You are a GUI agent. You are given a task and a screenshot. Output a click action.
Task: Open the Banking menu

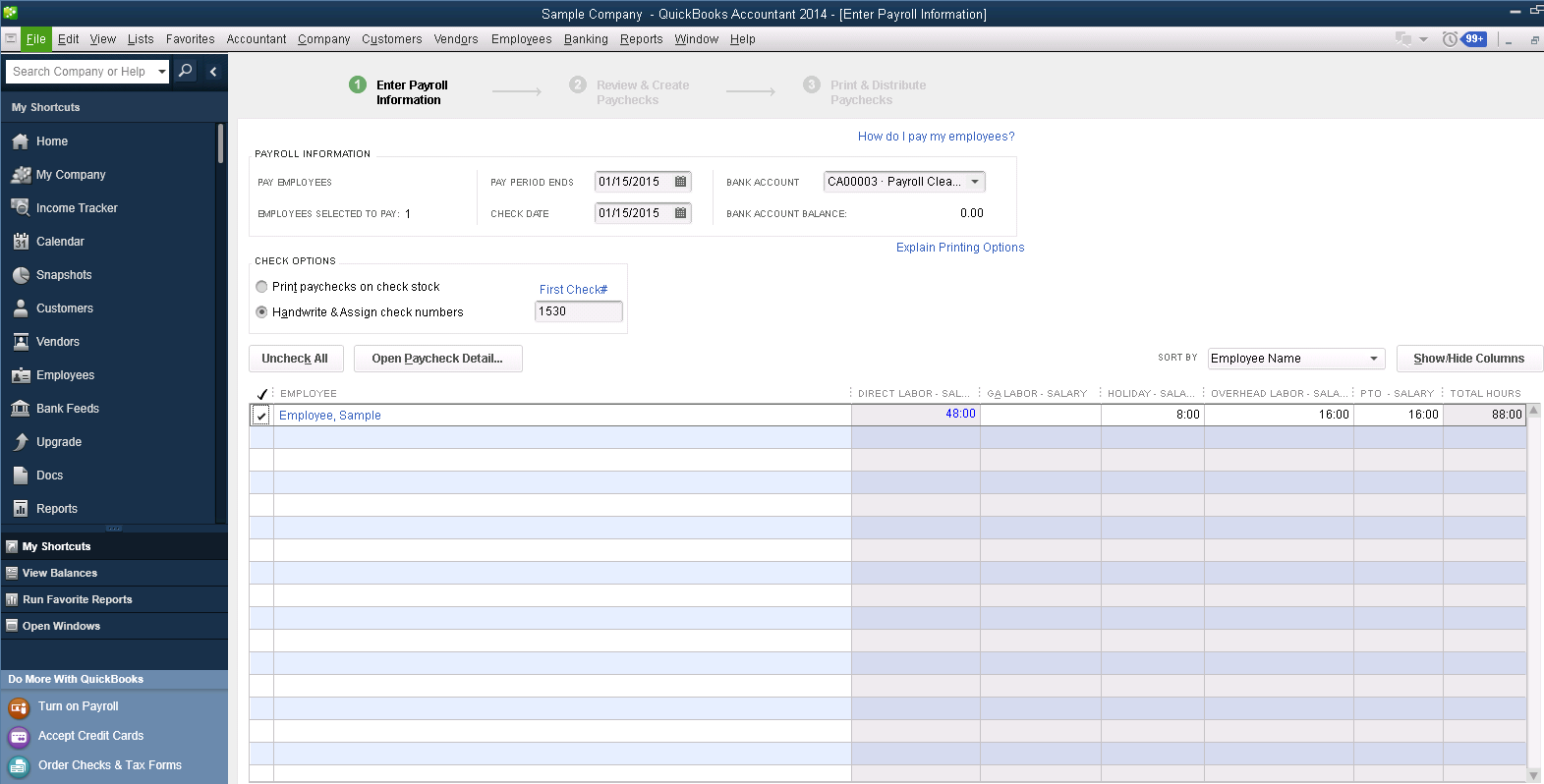586,39
